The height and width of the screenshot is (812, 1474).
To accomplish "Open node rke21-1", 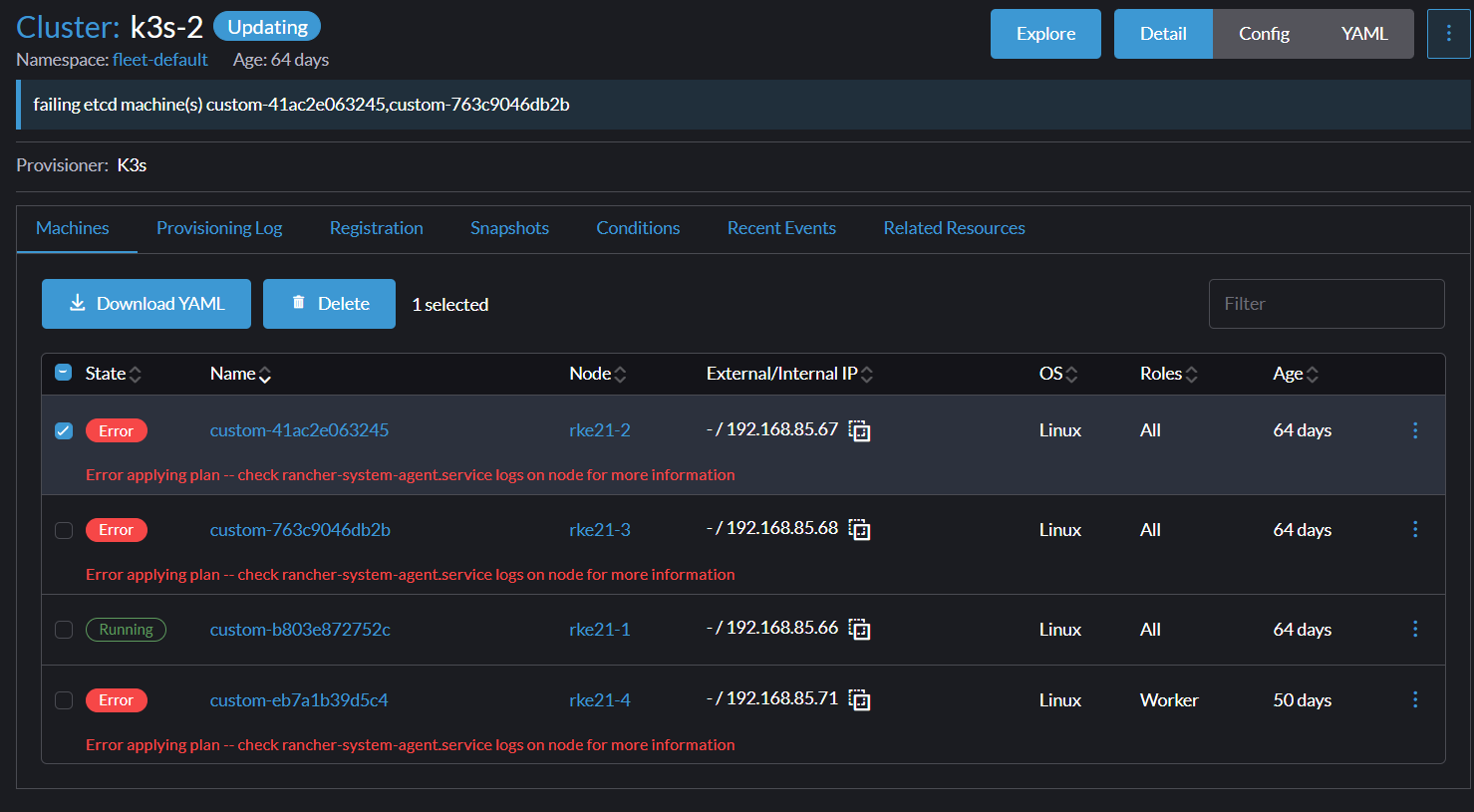I will click(x=600, y=630).
